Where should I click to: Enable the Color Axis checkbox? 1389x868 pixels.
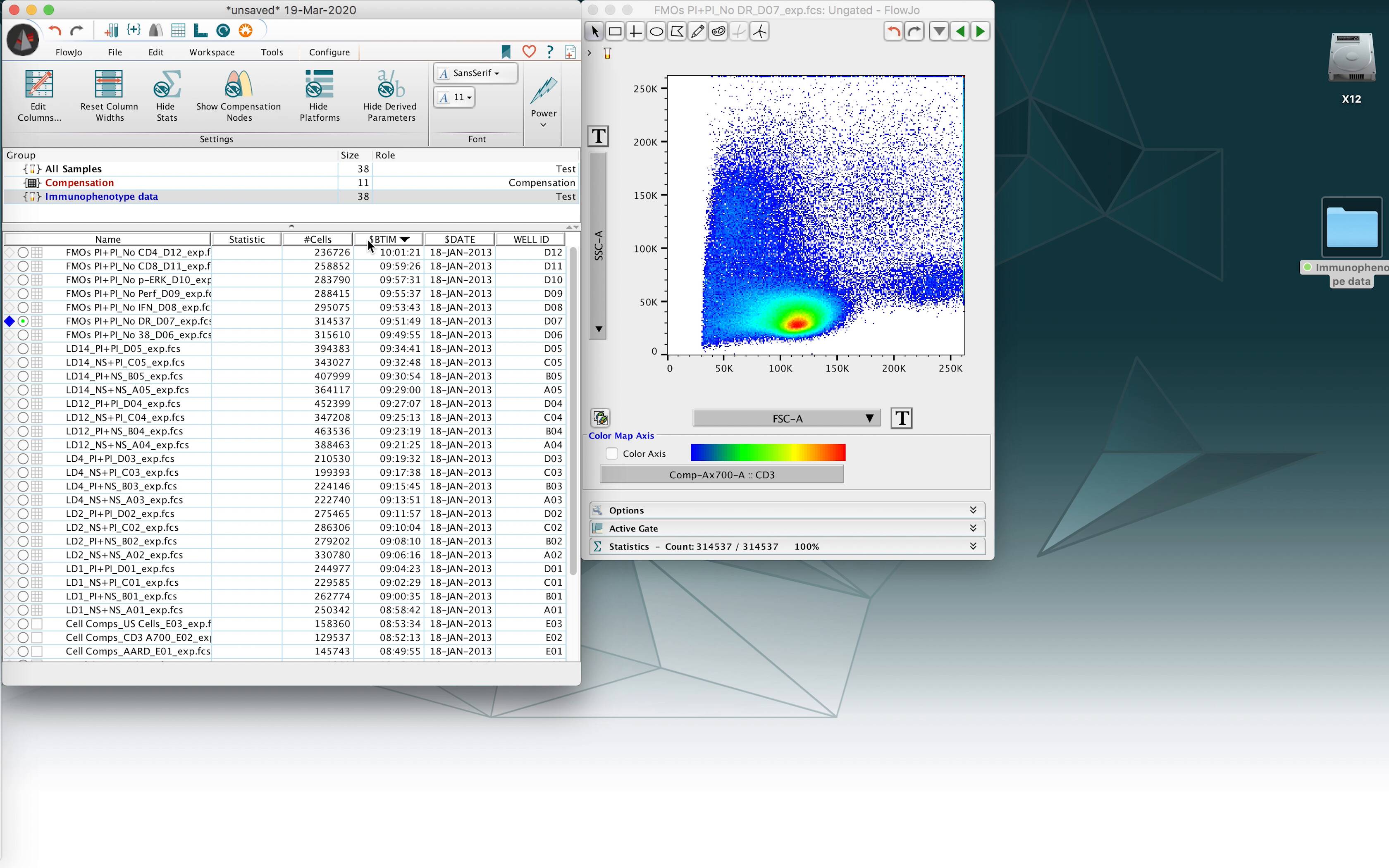click(612, 453)
